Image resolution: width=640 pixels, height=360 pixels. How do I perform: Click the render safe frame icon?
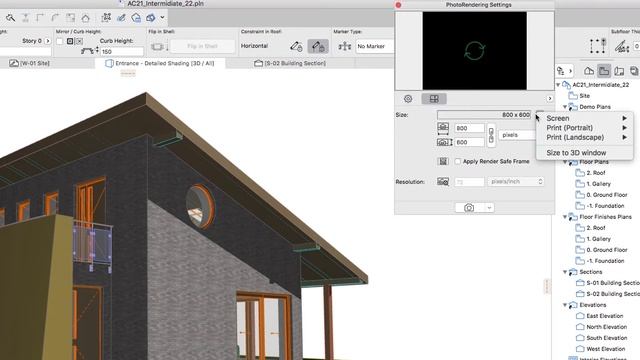443,161
